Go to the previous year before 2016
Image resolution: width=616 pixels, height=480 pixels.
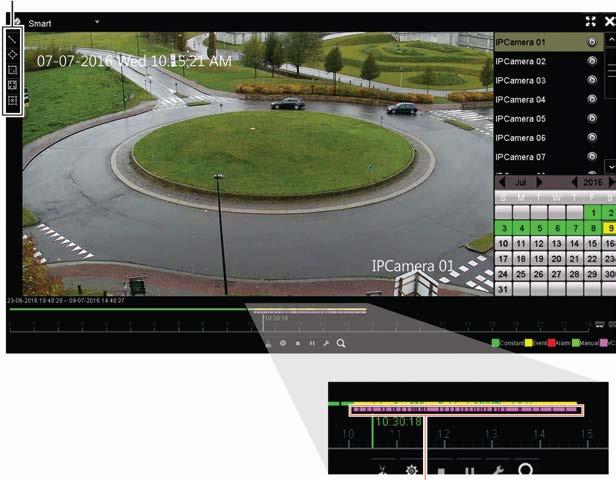574,182
